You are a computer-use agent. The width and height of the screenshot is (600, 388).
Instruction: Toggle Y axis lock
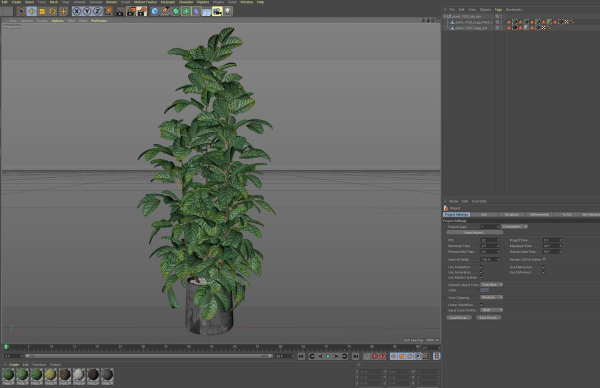[x=87, y=11]
